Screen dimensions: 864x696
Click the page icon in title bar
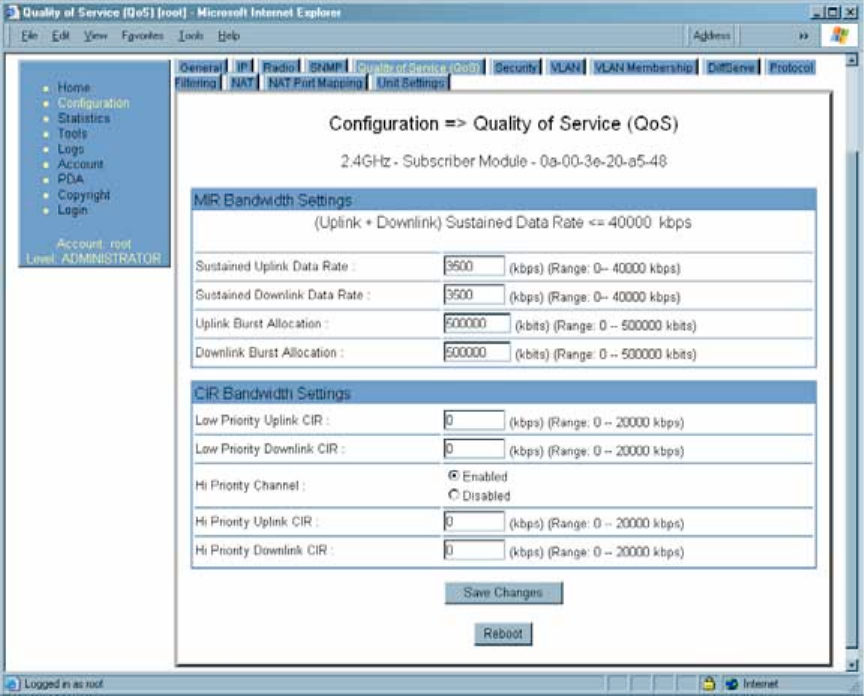10,12
